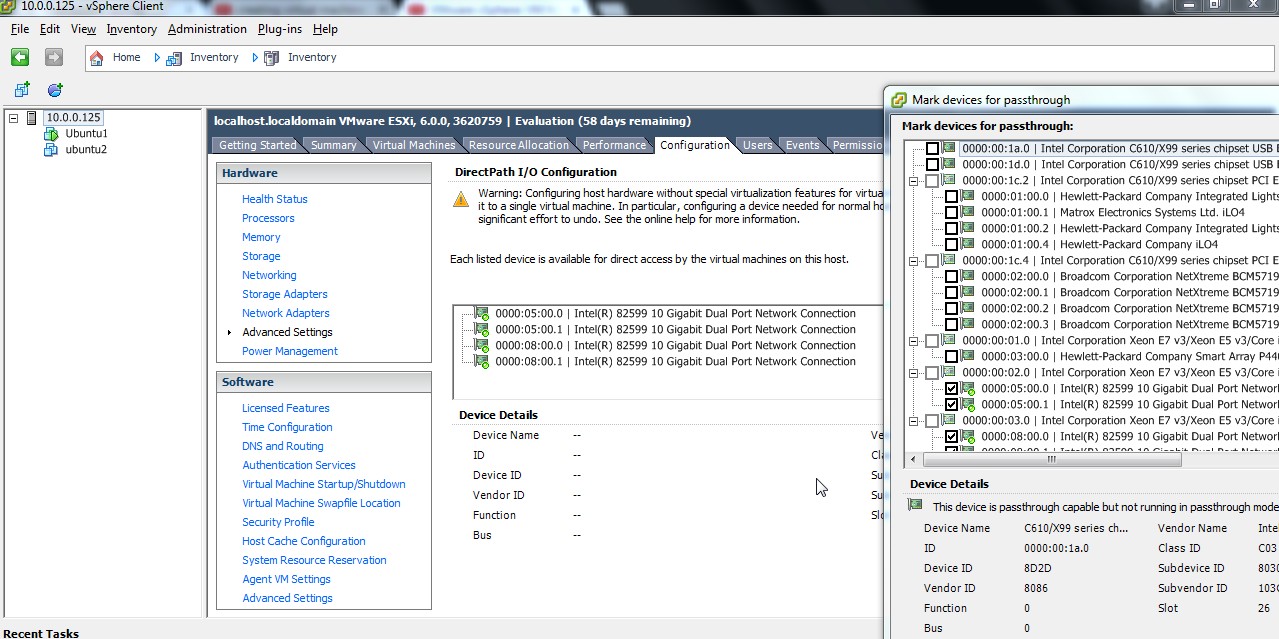
Task: Click card icon for 0000:03:00.0 Smart Array device
Action: coord(968,356)
